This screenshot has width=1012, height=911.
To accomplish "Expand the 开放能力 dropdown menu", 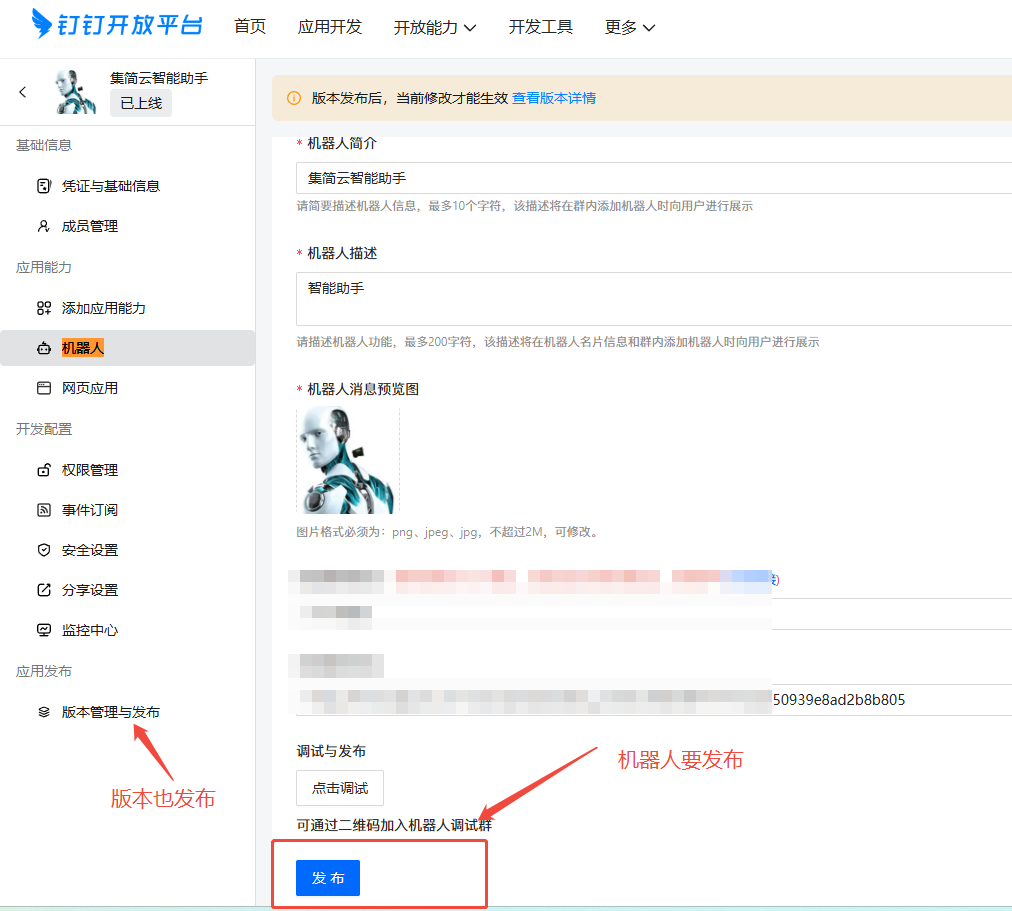I will (x=435, y=27).
